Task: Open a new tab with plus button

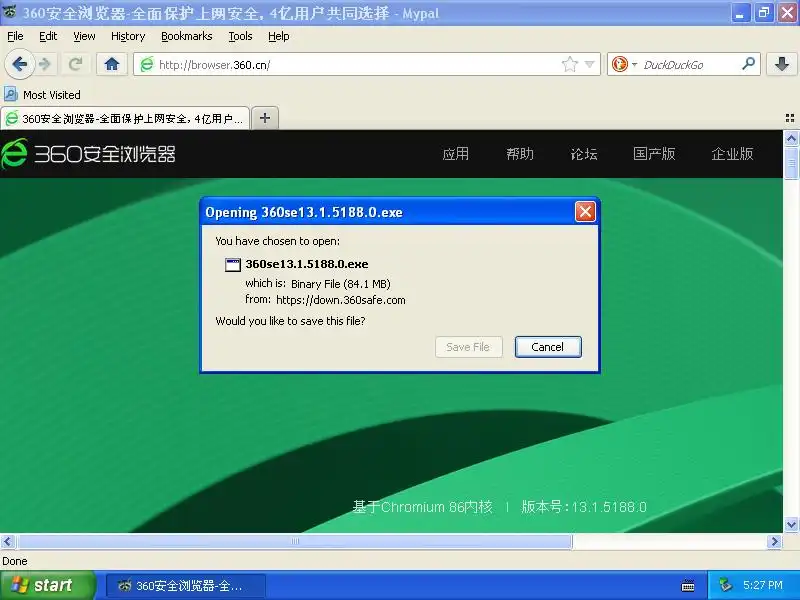Action: point(265,118)
